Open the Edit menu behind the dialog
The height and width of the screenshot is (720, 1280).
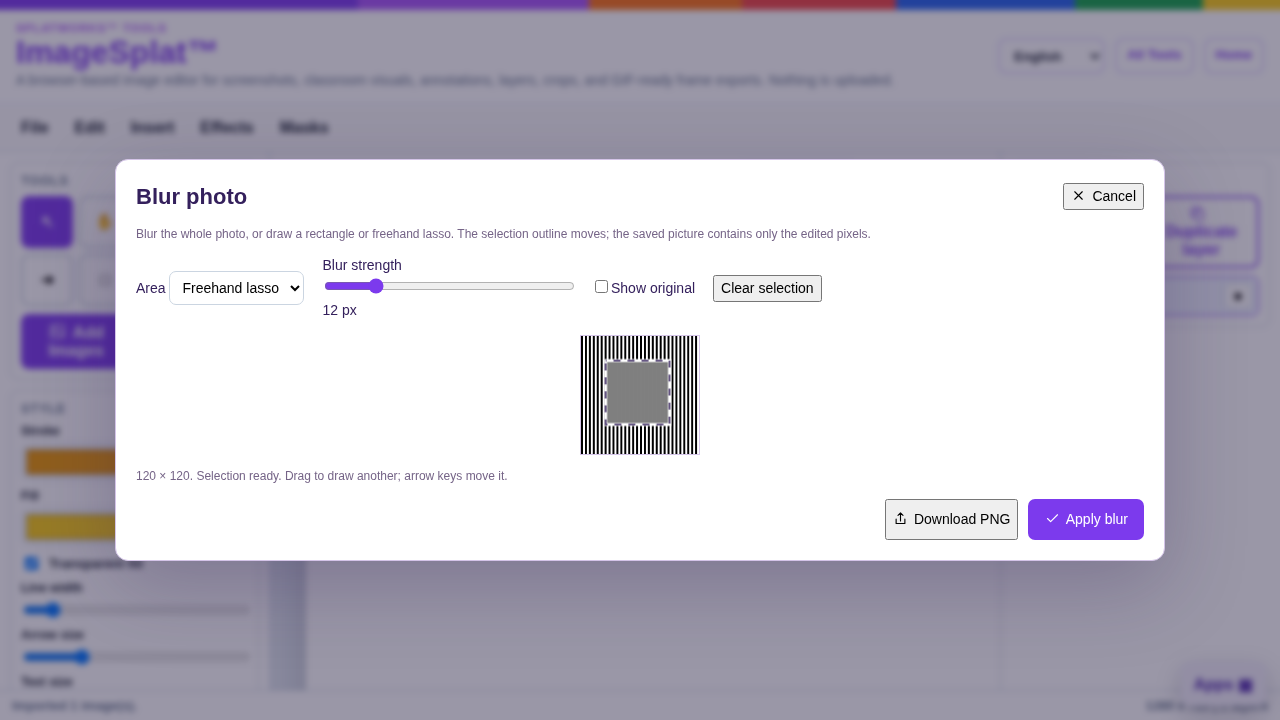pos(89,127)
